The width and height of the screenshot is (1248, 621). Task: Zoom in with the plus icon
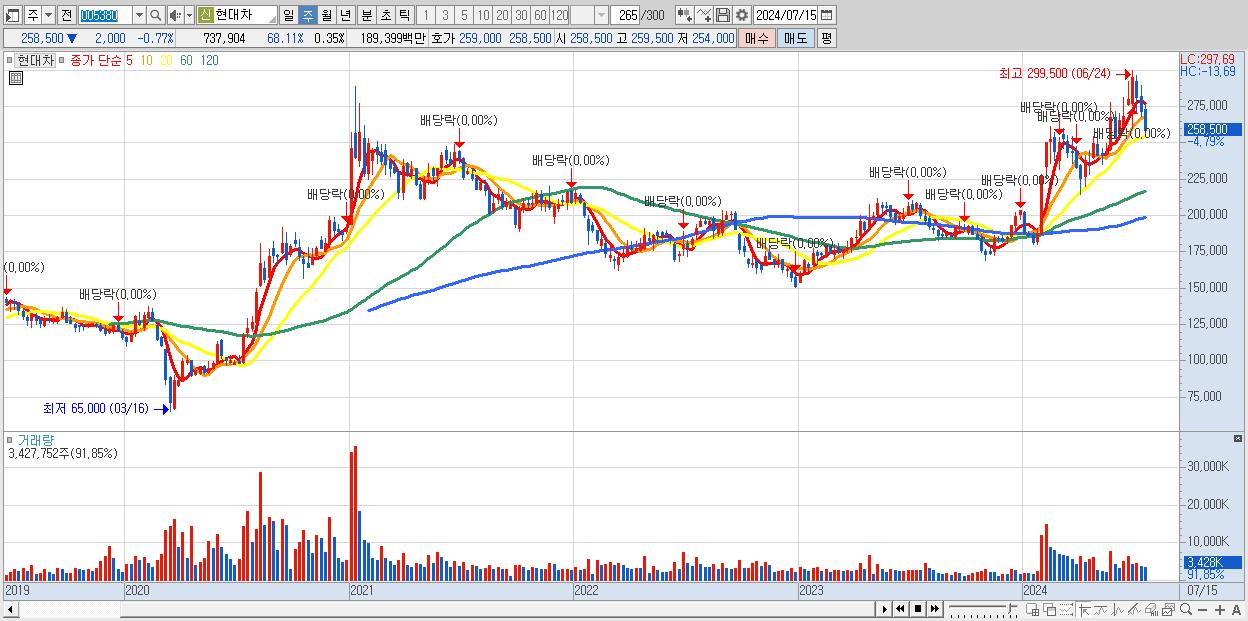(x=1220, y=609)
